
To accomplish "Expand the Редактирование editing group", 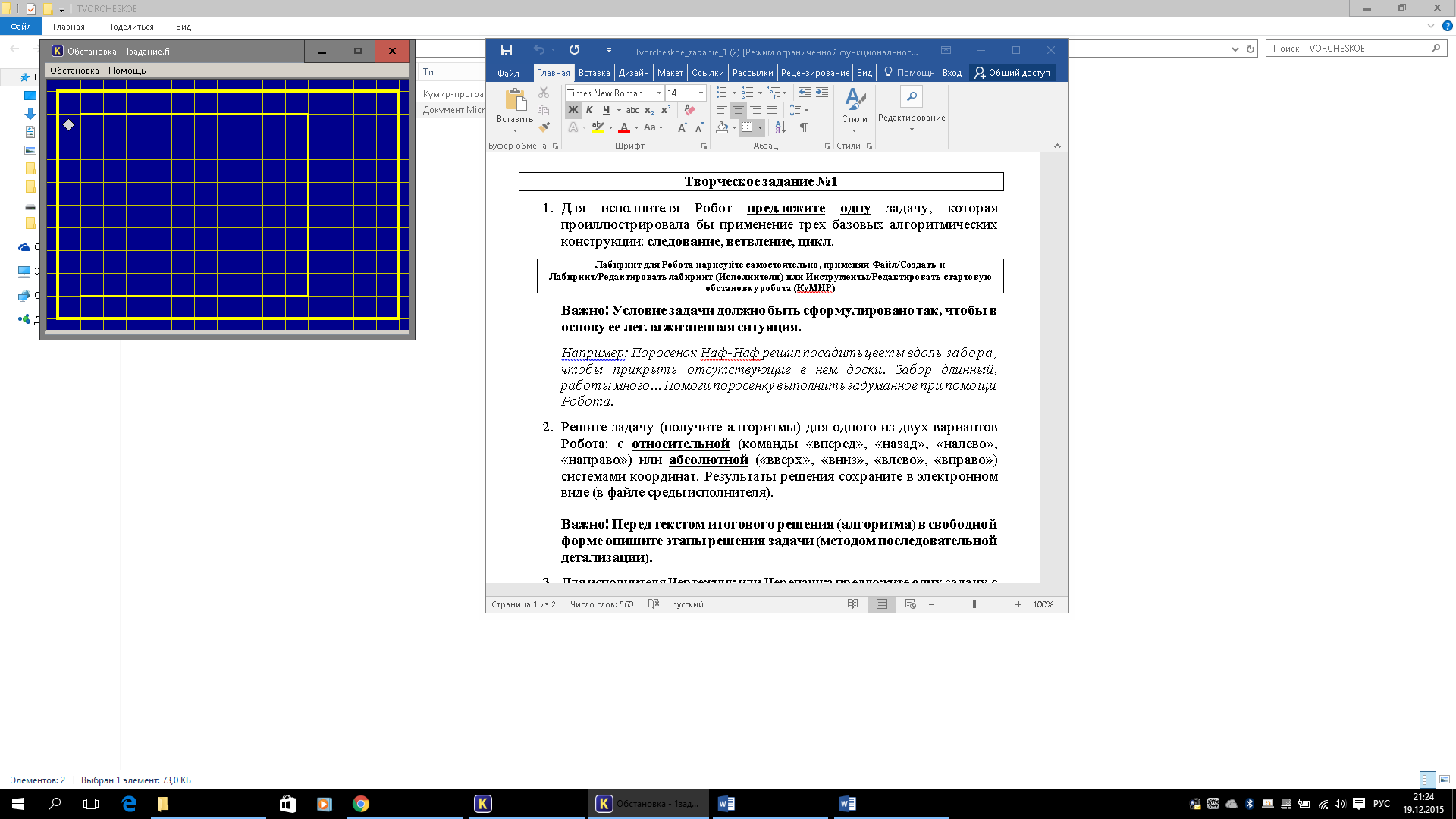I will point(912,108).
